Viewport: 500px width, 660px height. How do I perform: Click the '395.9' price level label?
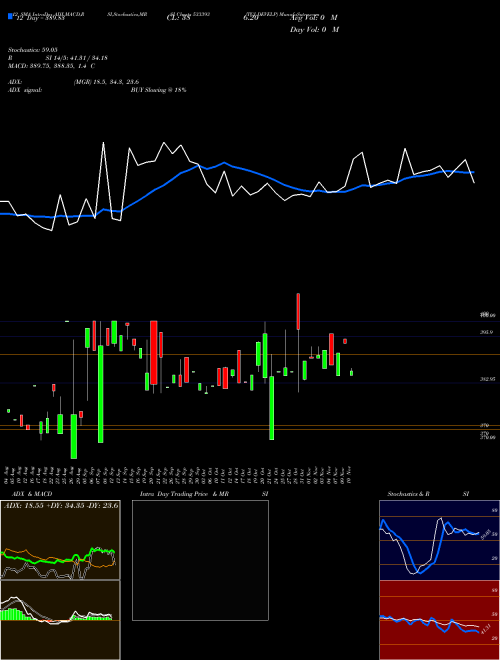486,333
